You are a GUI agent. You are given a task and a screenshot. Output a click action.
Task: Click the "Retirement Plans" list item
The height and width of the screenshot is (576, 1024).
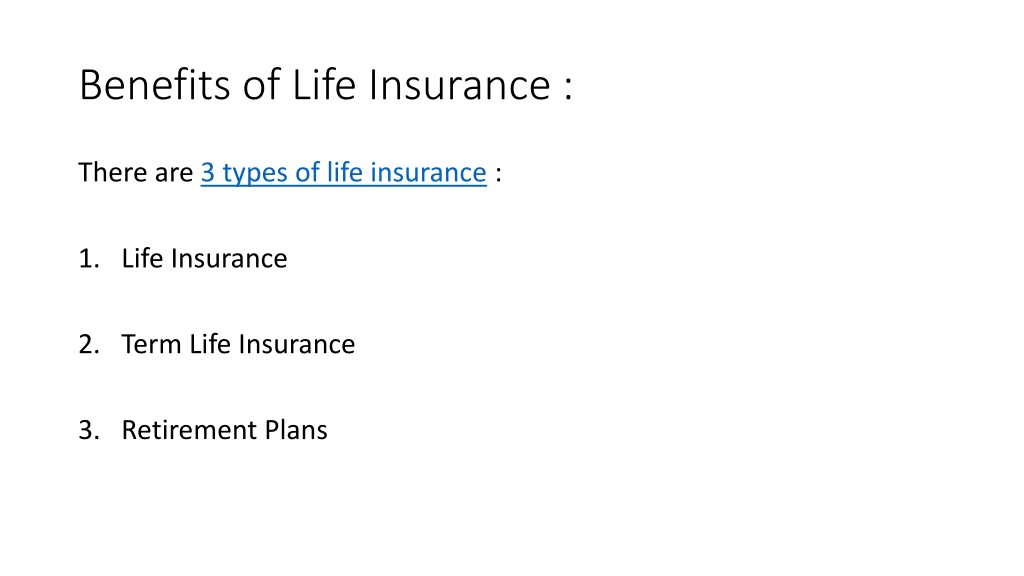225,430
